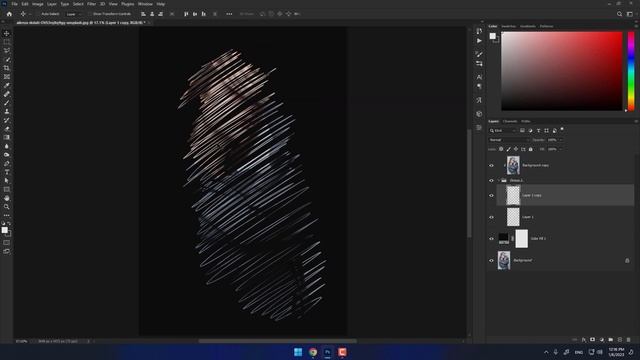Switch to the Gradients tab
Screen dimensions: 640x360
[528, 26]
